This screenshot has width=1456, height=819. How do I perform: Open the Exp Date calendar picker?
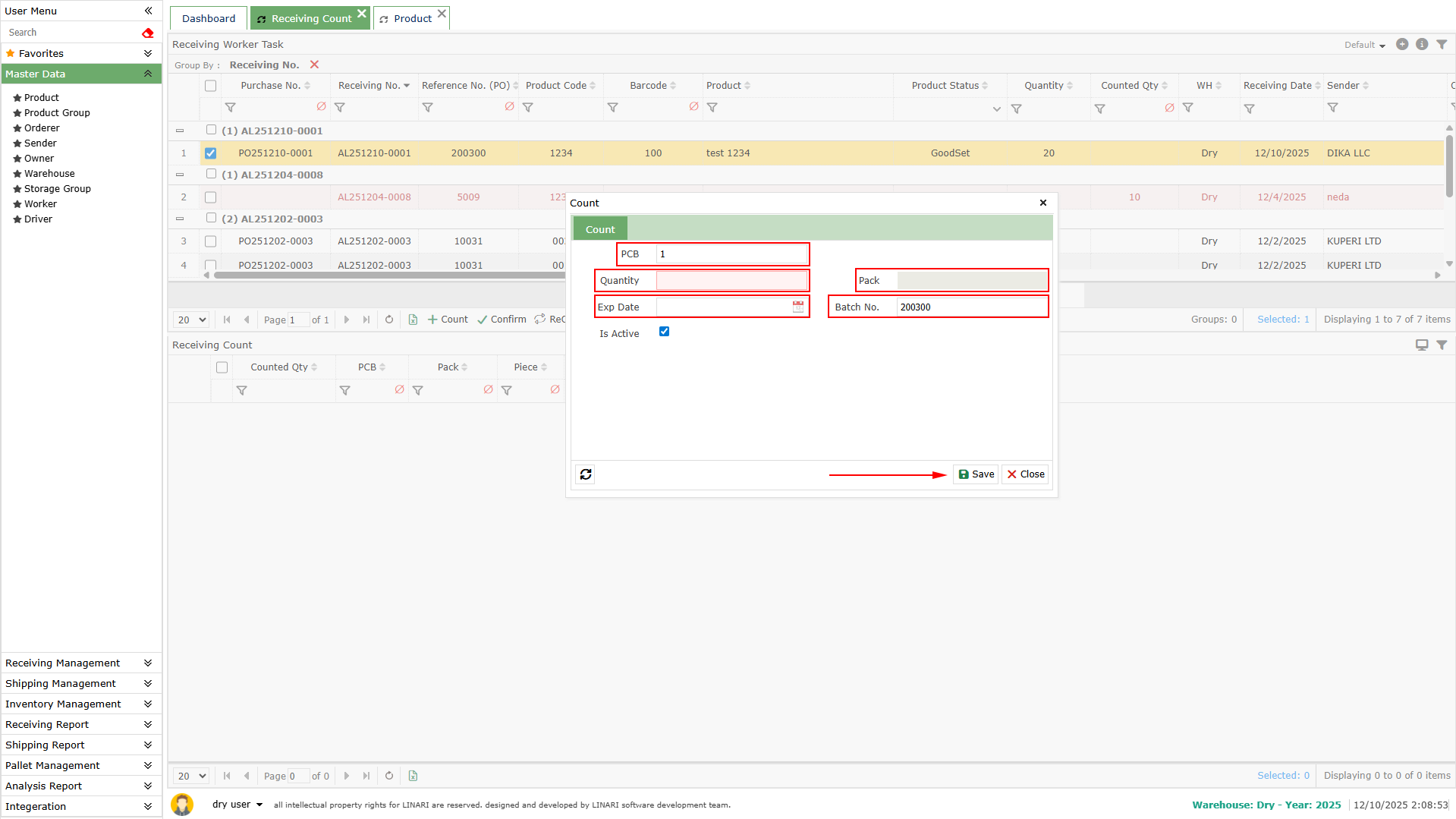pos(797,307)
